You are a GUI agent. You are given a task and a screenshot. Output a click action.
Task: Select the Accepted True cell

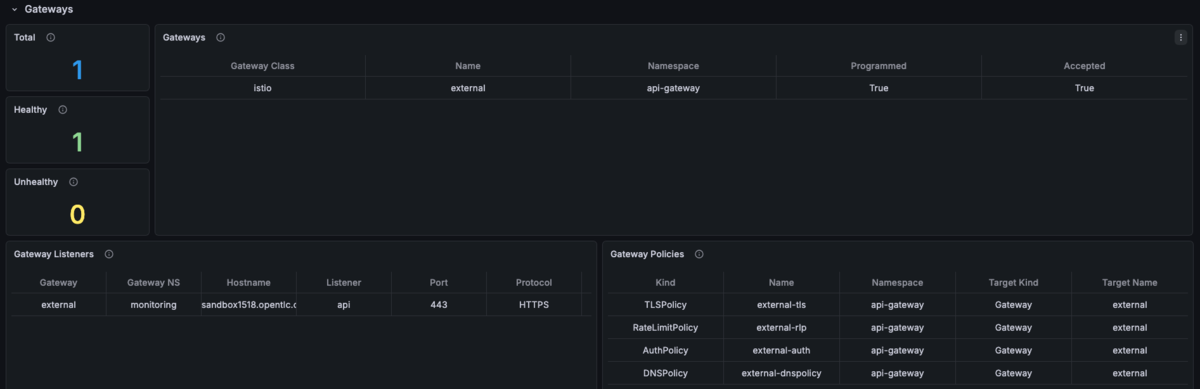pos(1084,88)
